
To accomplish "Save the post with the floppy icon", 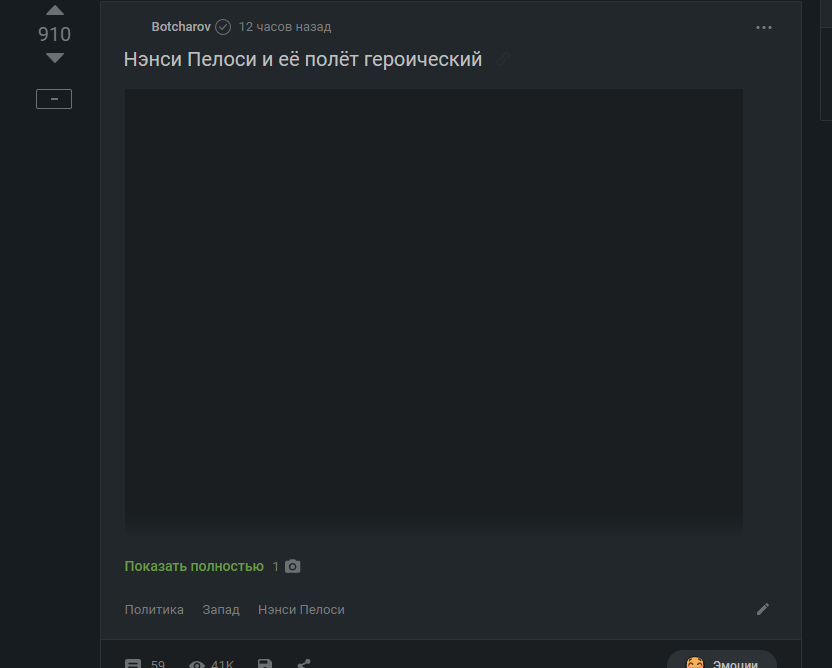I will tap(265, 664).
